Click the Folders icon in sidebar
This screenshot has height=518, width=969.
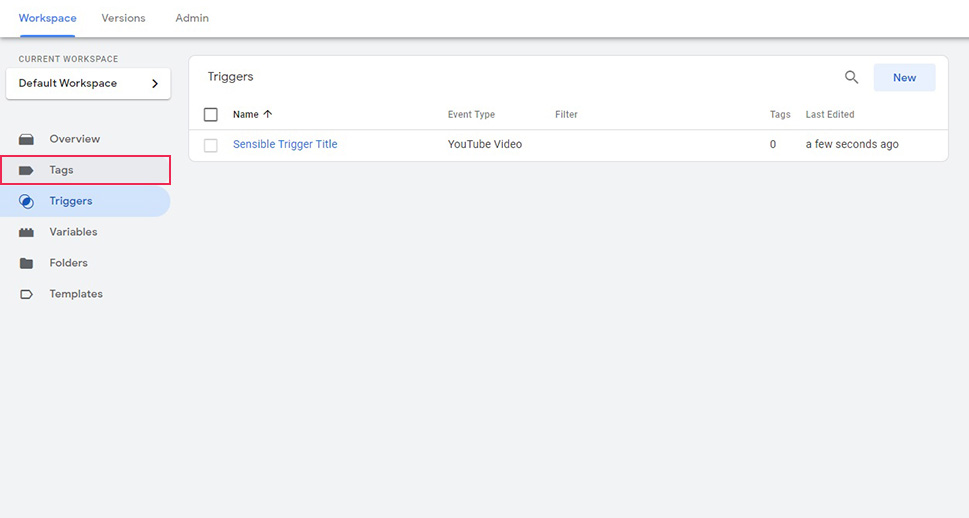[x=26, y=263]
